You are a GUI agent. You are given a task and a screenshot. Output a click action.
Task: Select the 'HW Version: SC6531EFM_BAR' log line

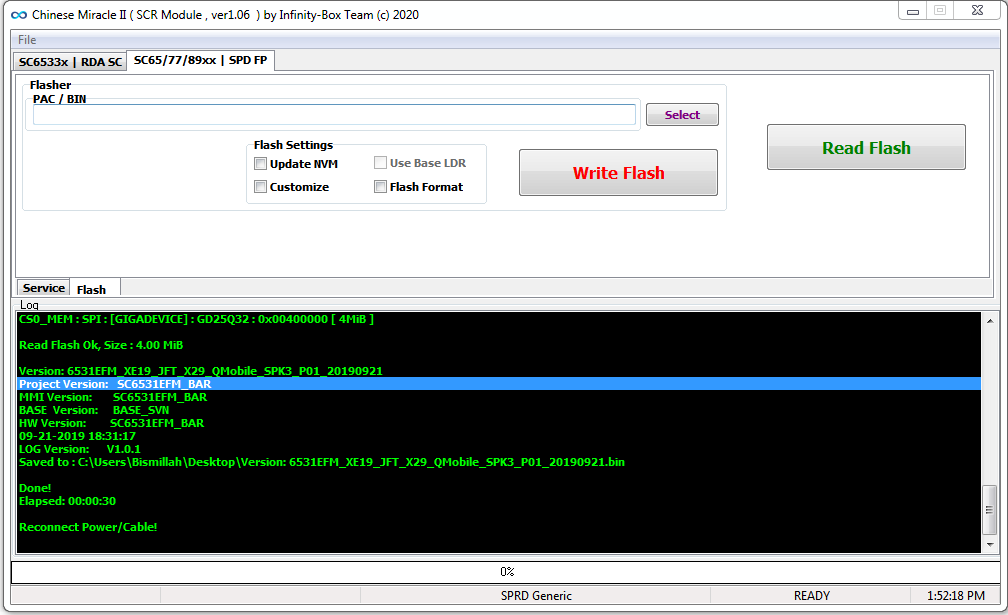pos(111,423)
